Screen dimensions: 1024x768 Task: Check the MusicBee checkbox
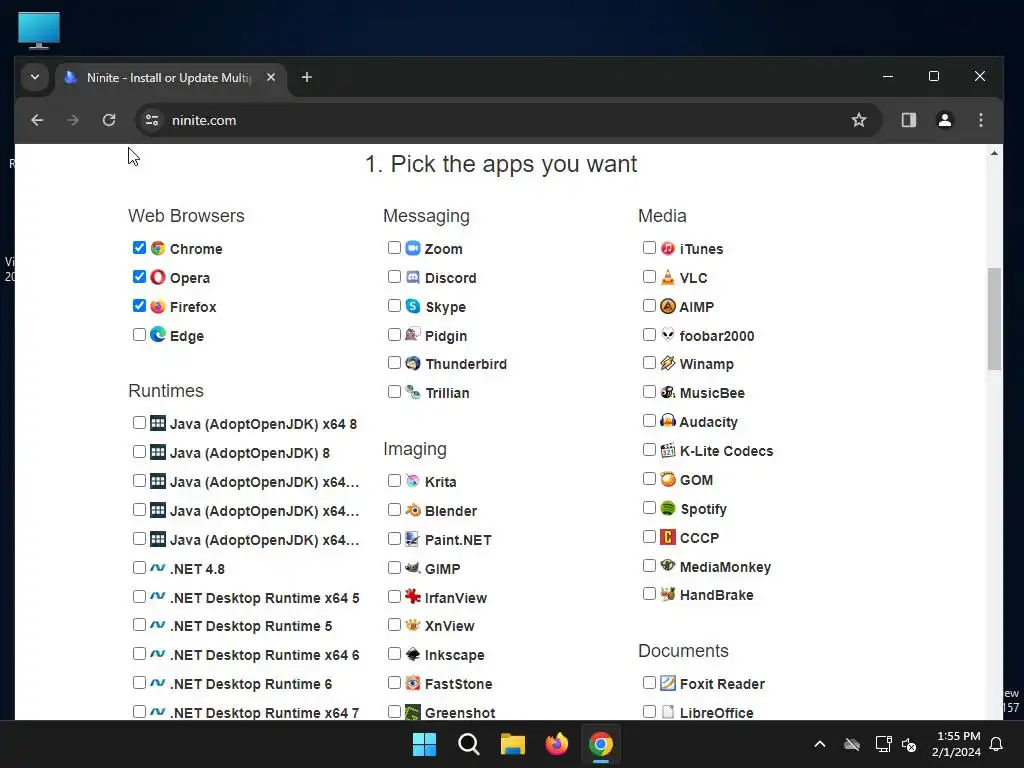pyautogui.click(x=649, y=392)
